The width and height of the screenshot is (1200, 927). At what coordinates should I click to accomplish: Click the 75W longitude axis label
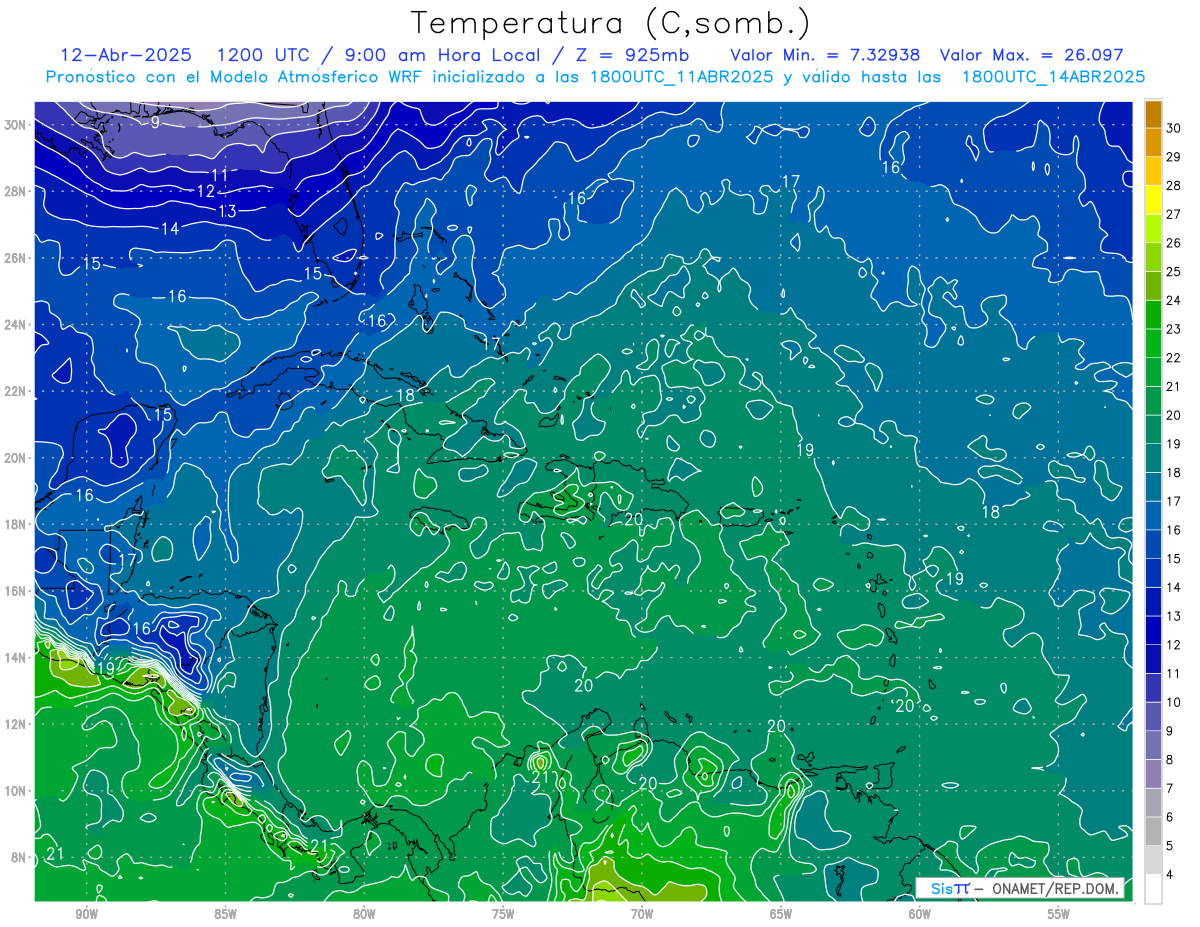coord(503,914)
